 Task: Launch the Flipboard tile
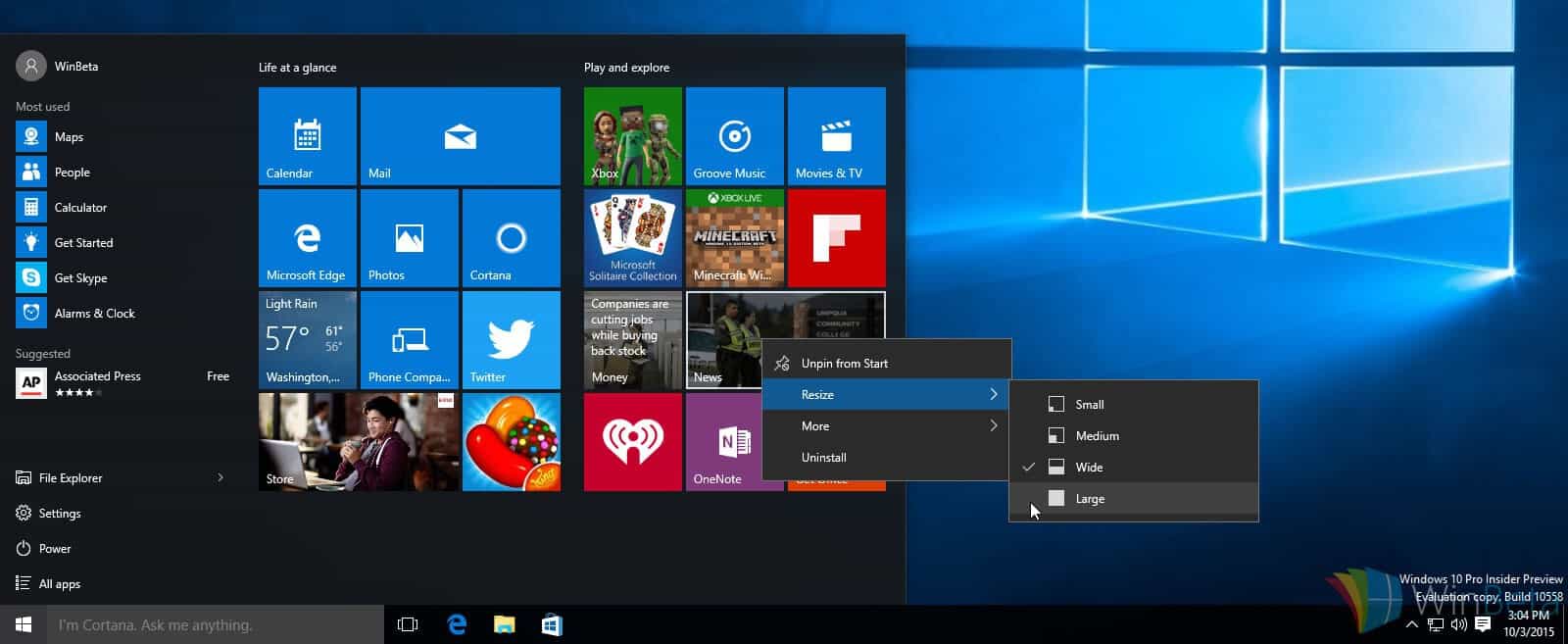836,238
